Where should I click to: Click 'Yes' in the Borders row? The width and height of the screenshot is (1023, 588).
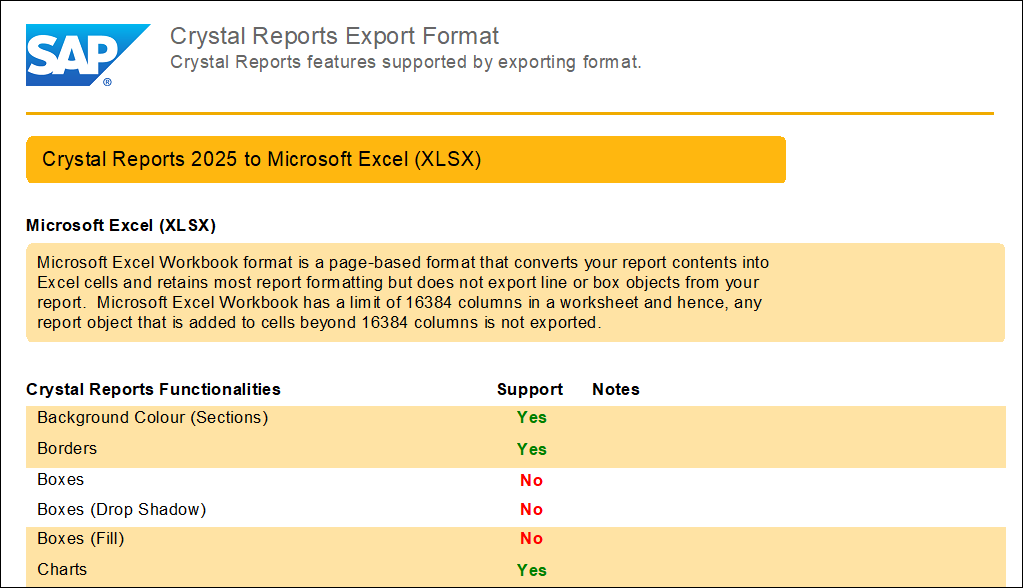(x=532, y=449)
